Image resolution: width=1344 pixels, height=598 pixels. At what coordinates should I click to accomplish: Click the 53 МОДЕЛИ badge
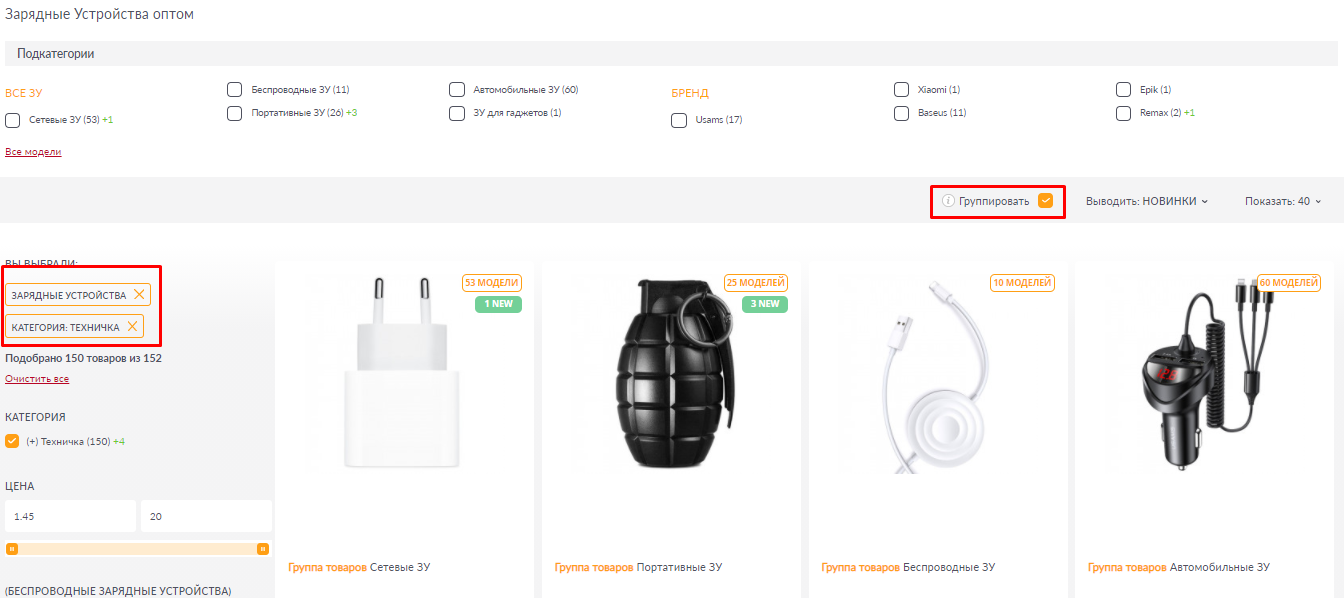point(492,283)
